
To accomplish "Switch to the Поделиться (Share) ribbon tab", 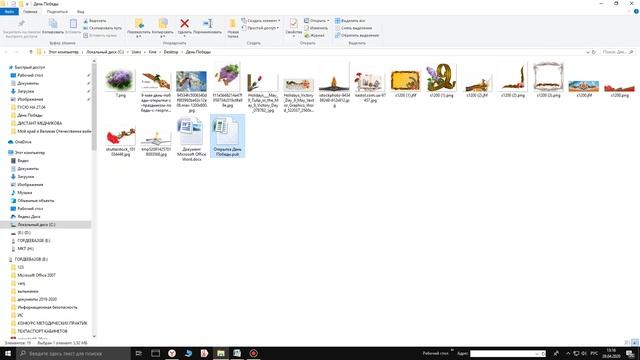I will [x=57, y=11].
